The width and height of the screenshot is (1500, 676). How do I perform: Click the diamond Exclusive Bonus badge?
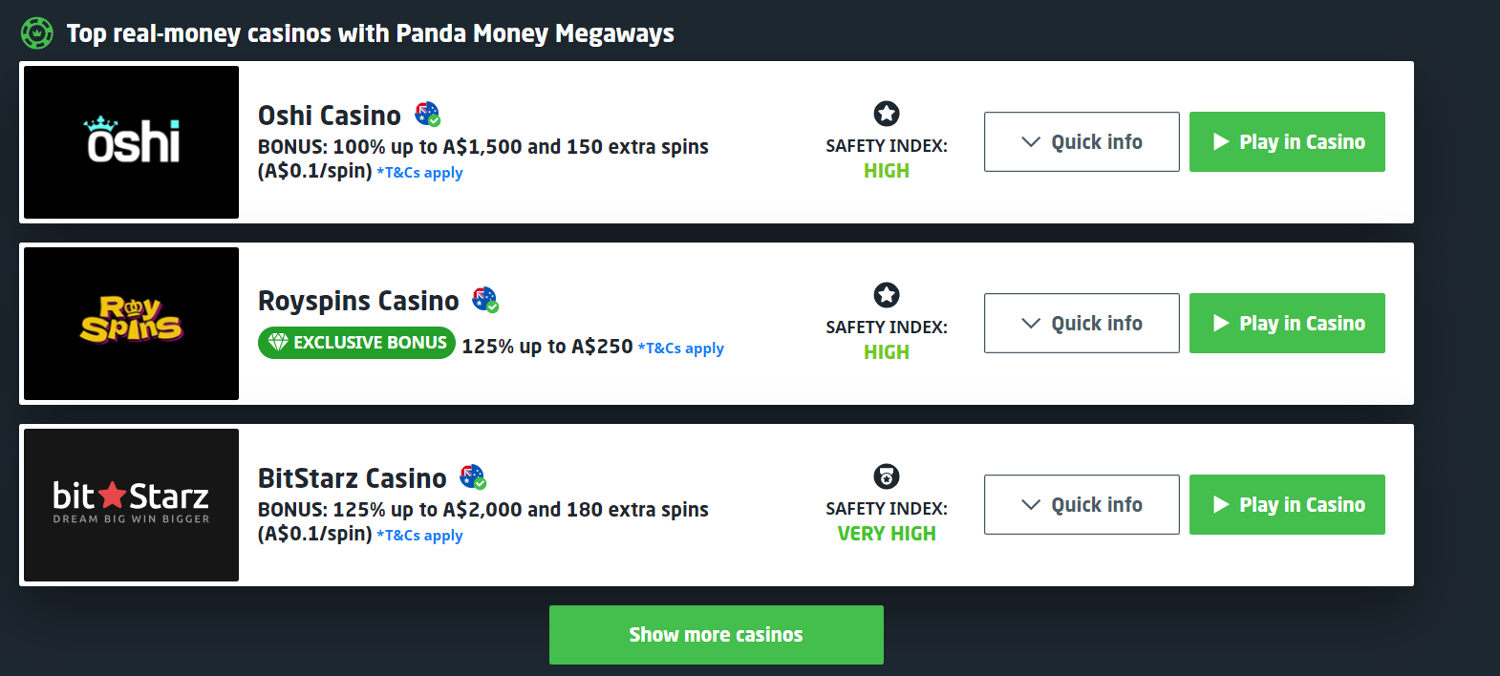pos(357,343)
